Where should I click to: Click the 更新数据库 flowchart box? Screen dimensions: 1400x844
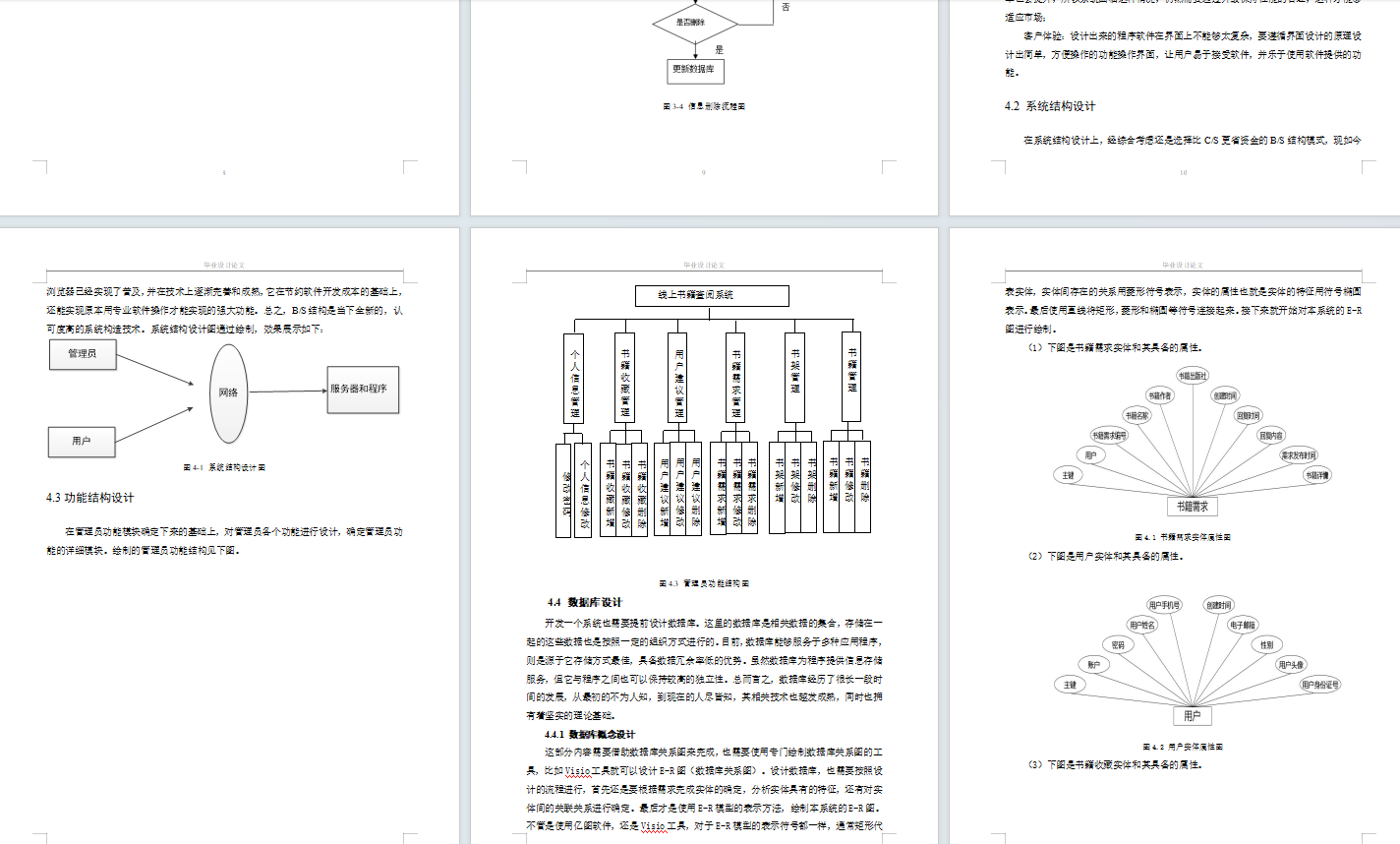696,71
